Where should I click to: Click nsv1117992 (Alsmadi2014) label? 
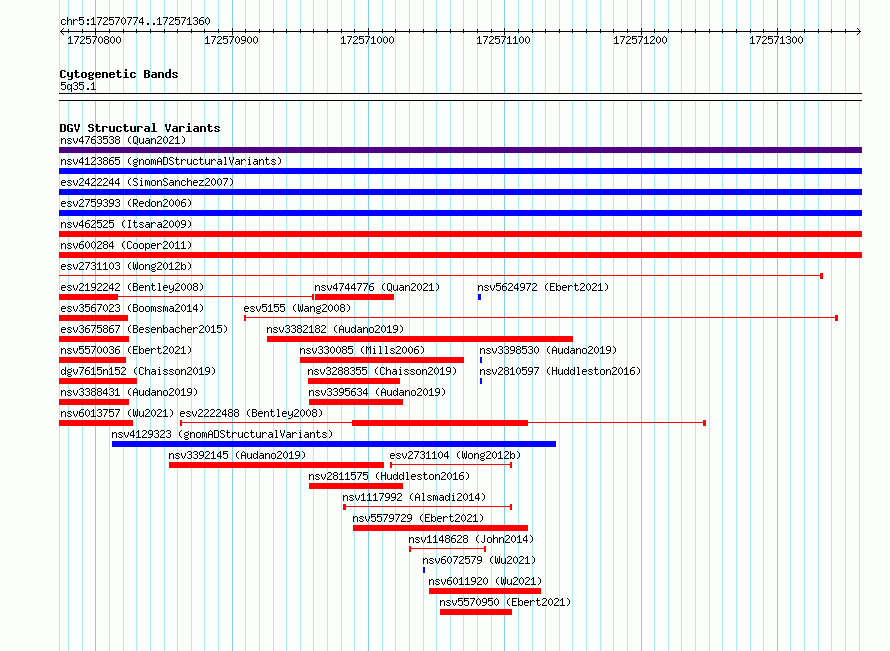(414, 497)
